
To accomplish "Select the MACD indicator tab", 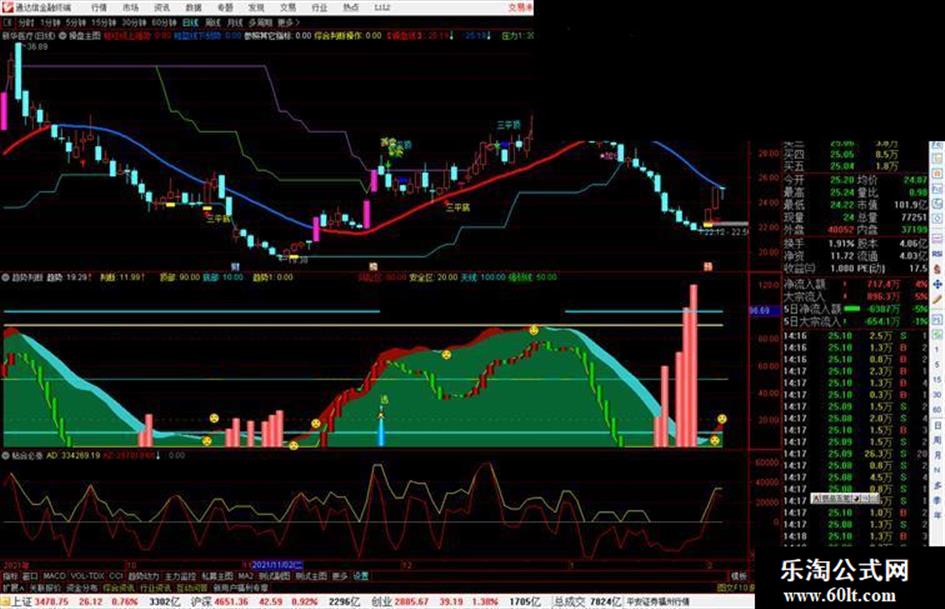I will tap(54, 576).
